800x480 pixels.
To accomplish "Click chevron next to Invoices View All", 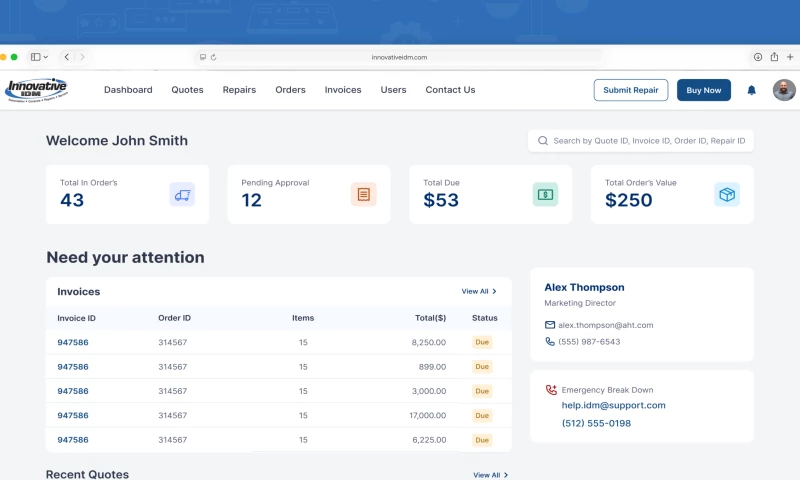I will pyautogui.click(x=494, y=291).
